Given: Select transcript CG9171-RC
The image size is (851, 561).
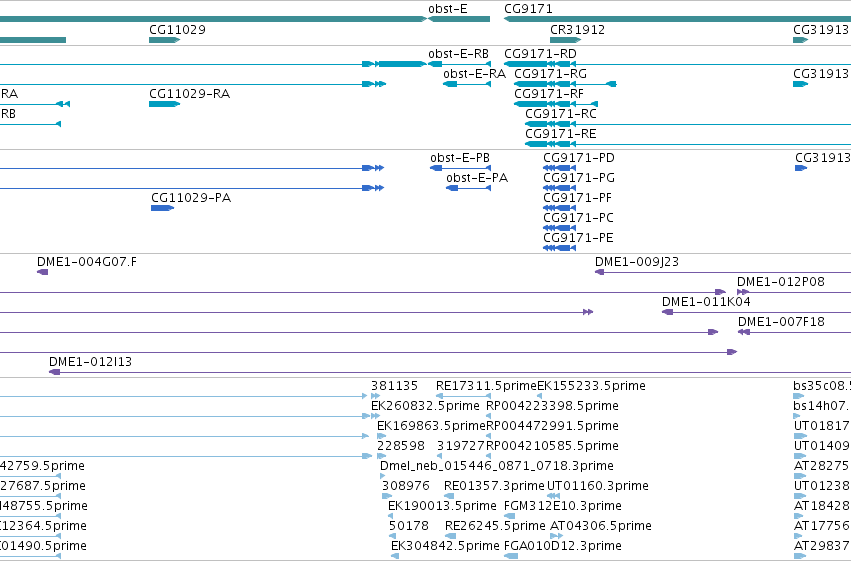Looking at the screenshot, I should click(688, 124).
